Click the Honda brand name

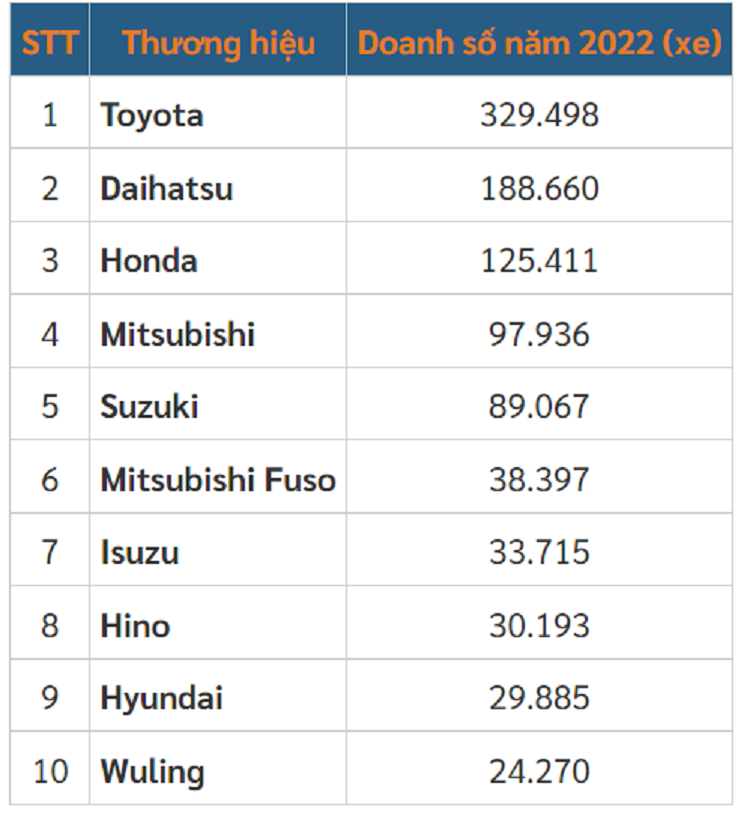pyautogui.click(x=149, y=261)
